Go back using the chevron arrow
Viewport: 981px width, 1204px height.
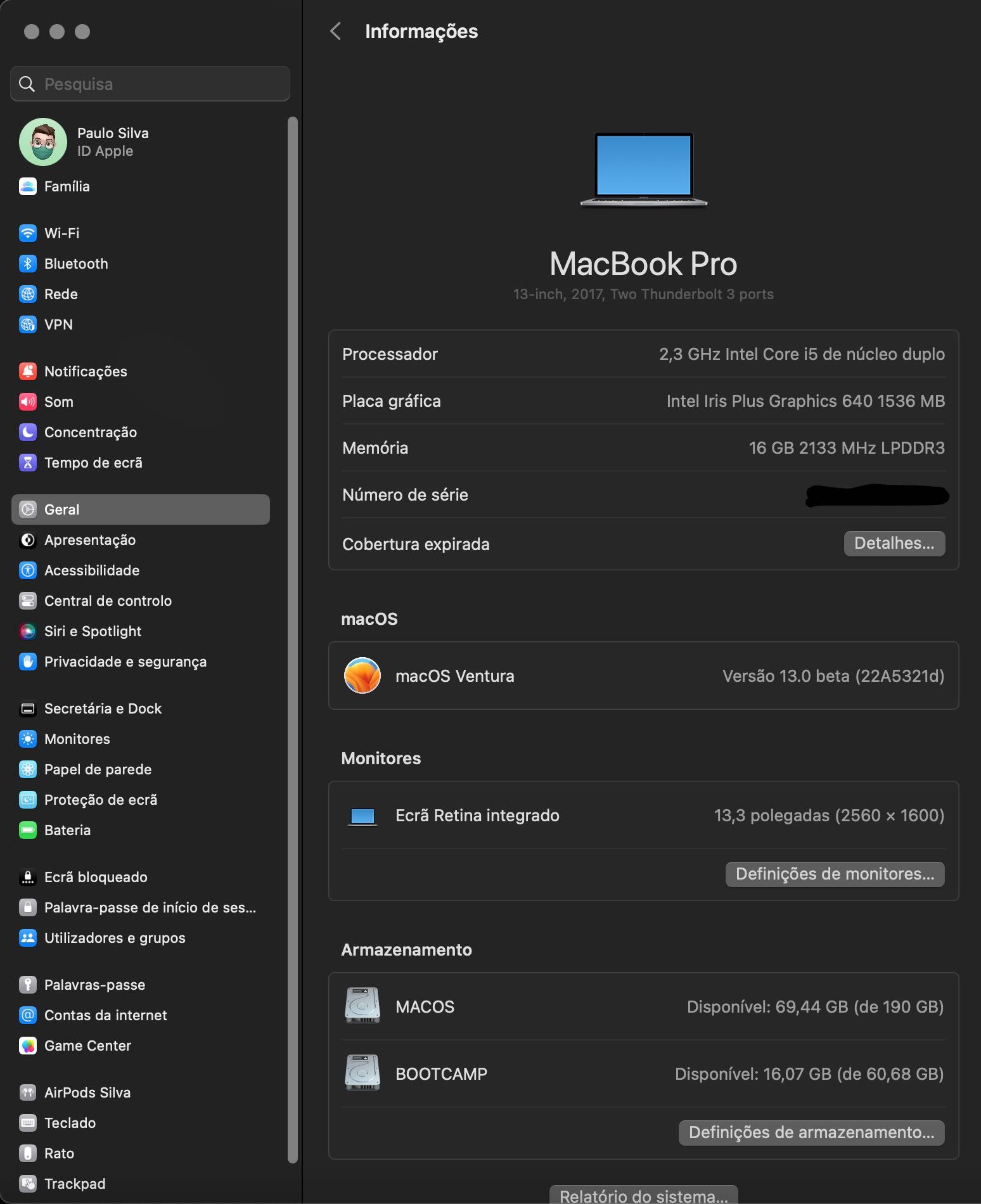click(x=336, y=31)
